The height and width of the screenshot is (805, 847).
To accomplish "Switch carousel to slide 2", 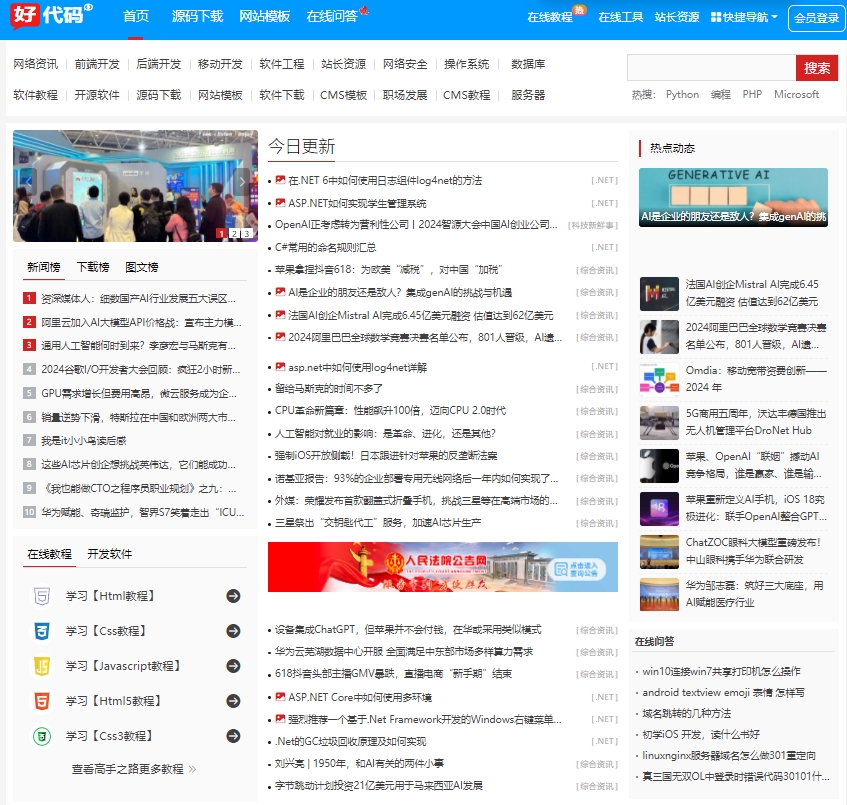I will click(234, 233).
